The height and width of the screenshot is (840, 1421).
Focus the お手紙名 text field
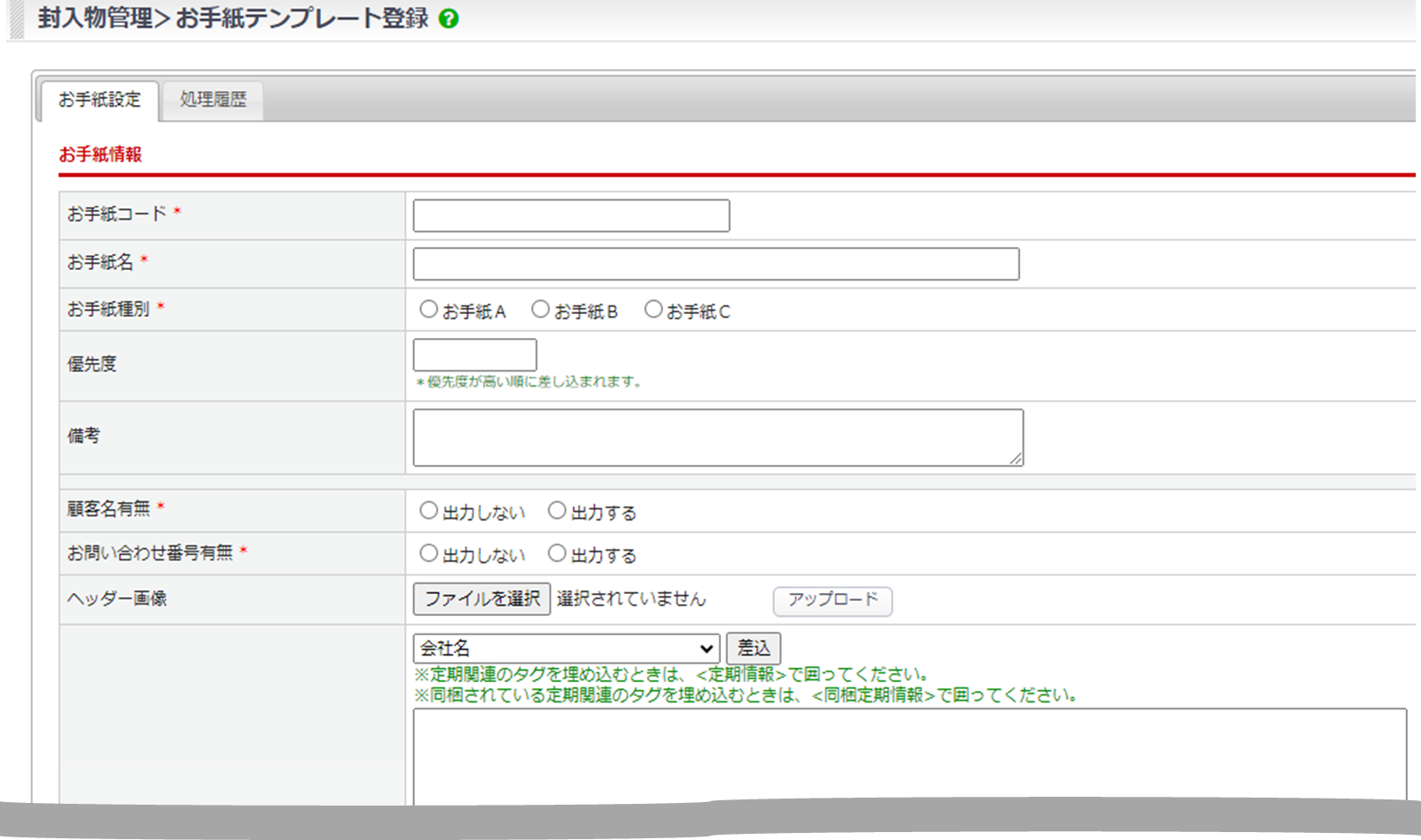(716, 264)
